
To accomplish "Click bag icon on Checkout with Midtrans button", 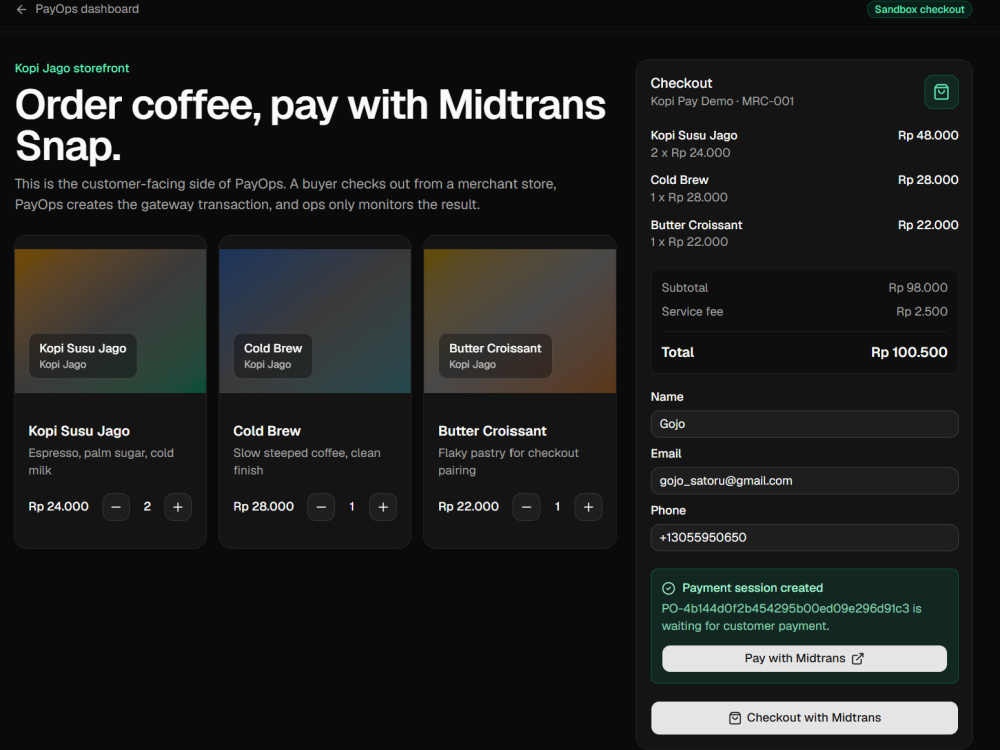I will tap(735, 718).
